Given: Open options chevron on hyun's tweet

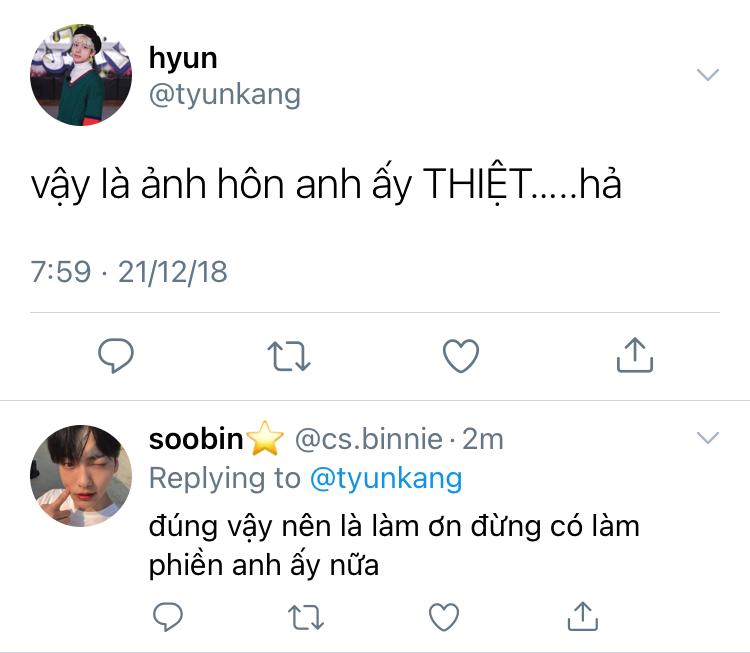Looking at the screenshot, I should [708, 75].
